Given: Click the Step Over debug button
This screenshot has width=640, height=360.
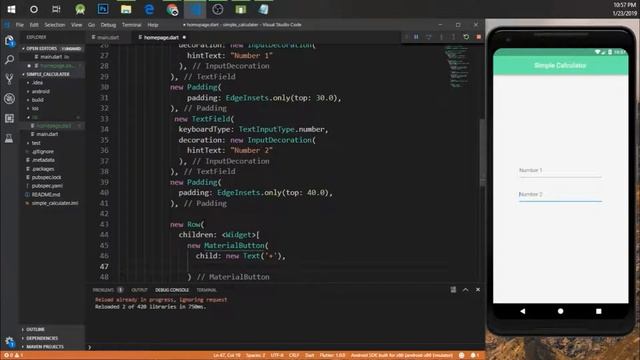Looking at the screenshot, I should pyautogui.click(x=429, y=37).
